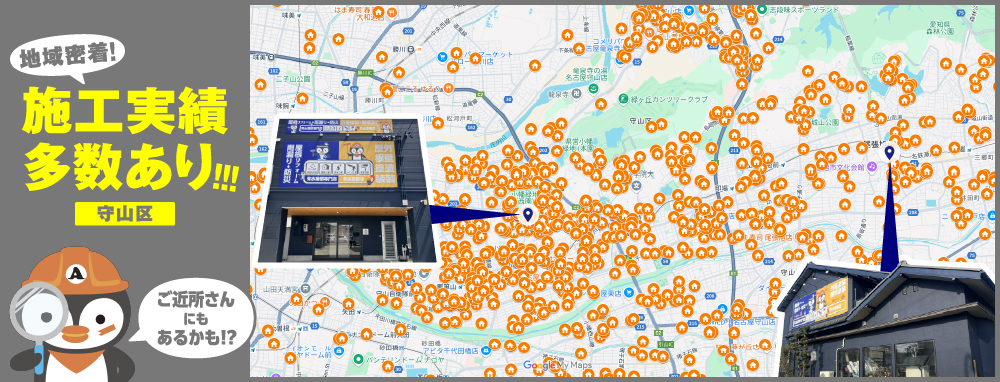This screenshot has height=382, width=1000.
Task: Open the black storefront photo thumbnail
Action: [346, 190]
